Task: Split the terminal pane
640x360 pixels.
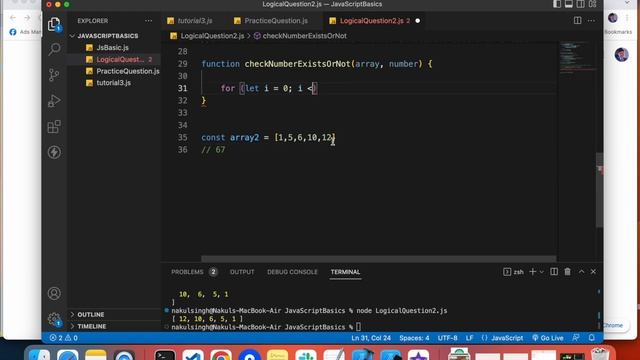Action: click(554, 272)
